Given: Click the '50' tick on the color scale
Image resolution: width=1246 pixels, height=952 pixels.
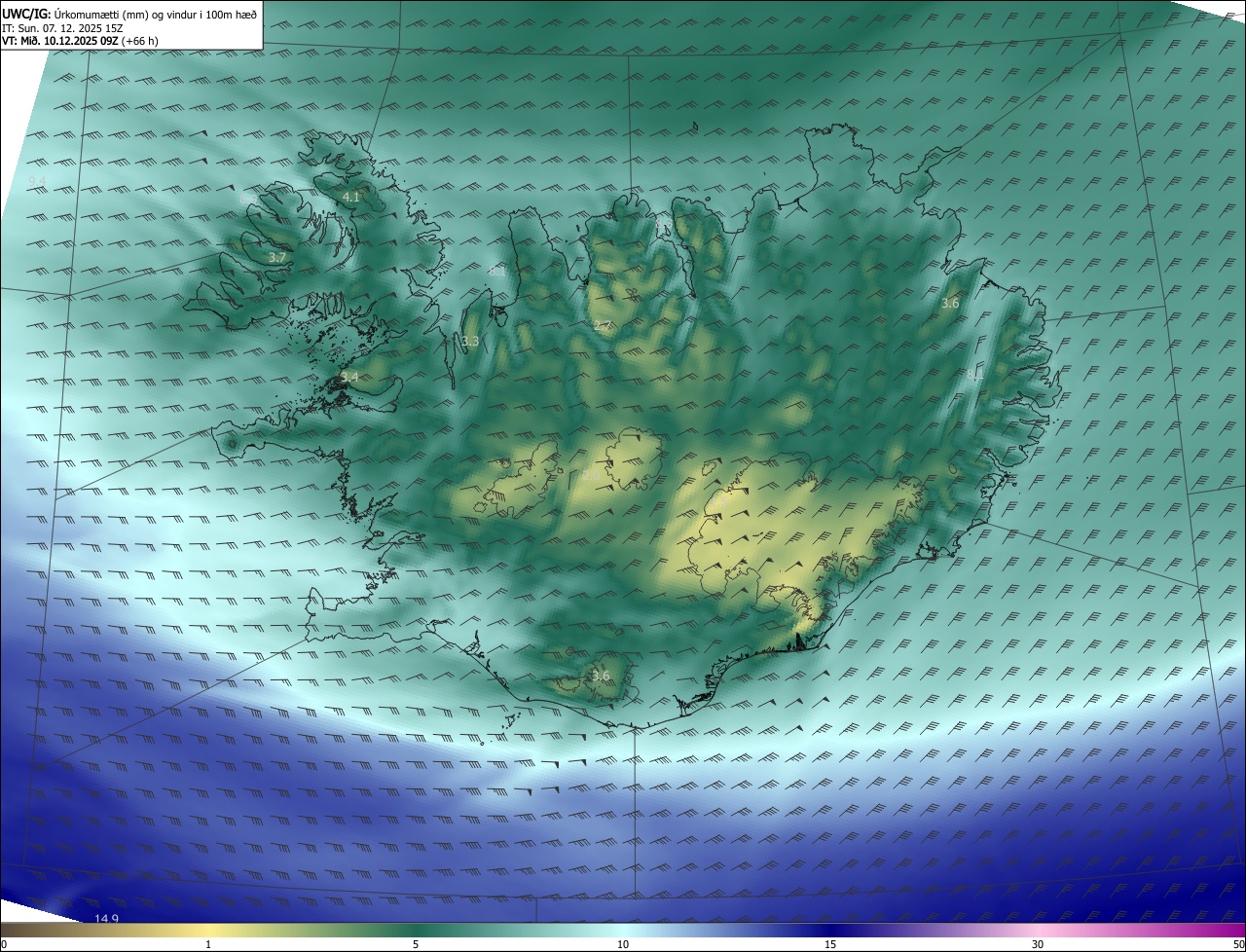Looking at the screenshot, I should (x=1238, y=944).
